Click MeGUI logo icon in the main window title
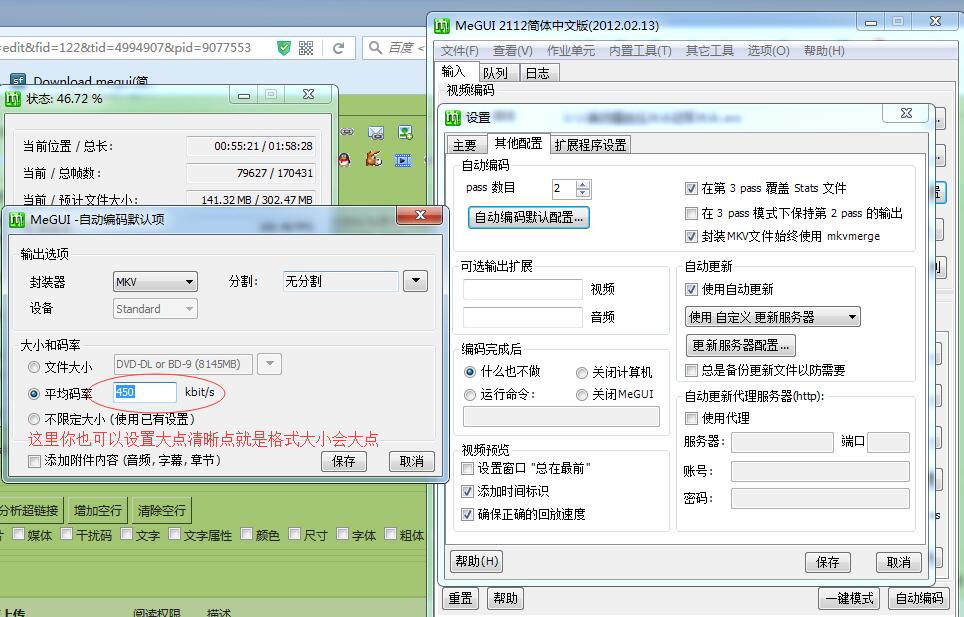This screenshot has width=964, height=617. tap(442, 26)
